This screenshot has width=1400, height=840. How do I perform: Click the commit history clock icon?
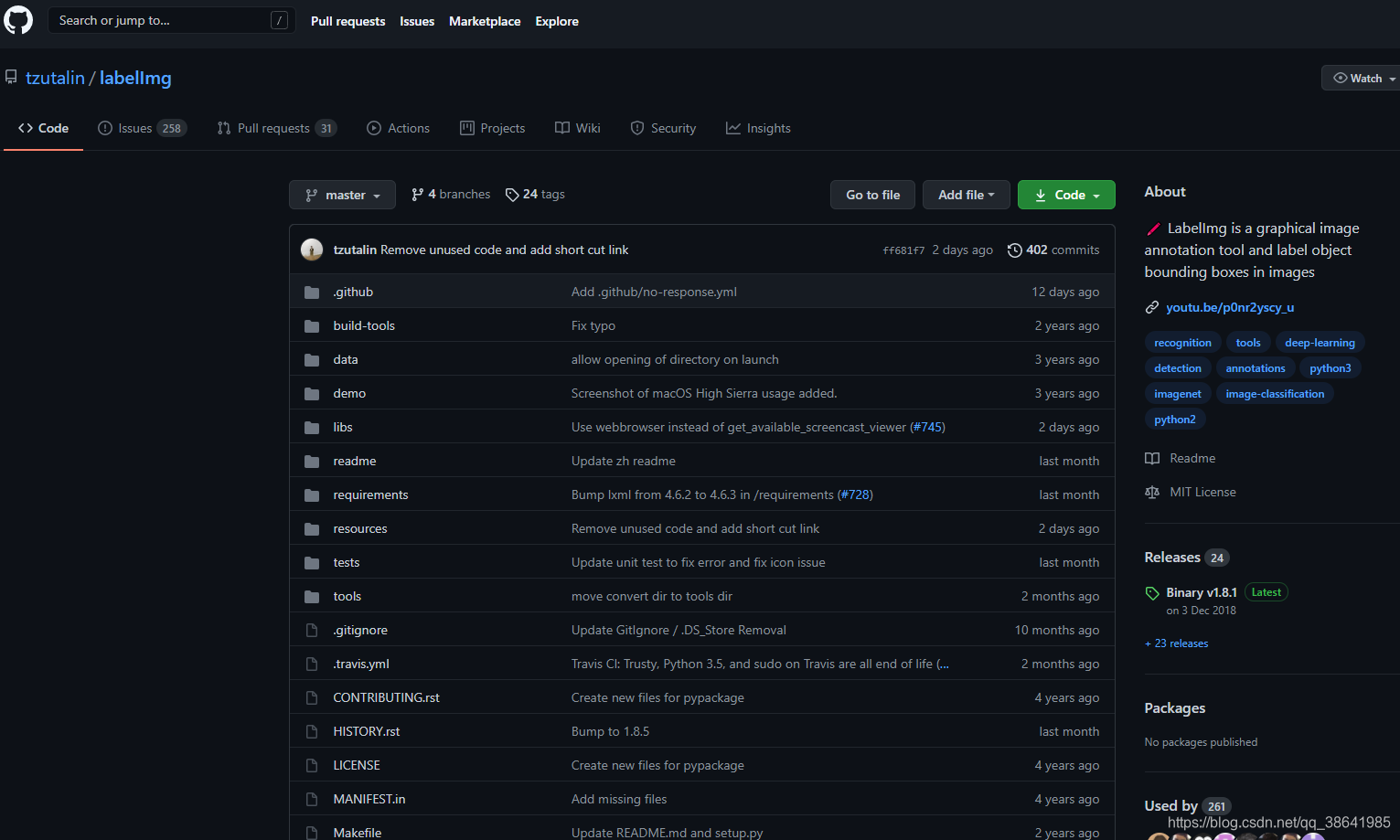pos(1014,250)
